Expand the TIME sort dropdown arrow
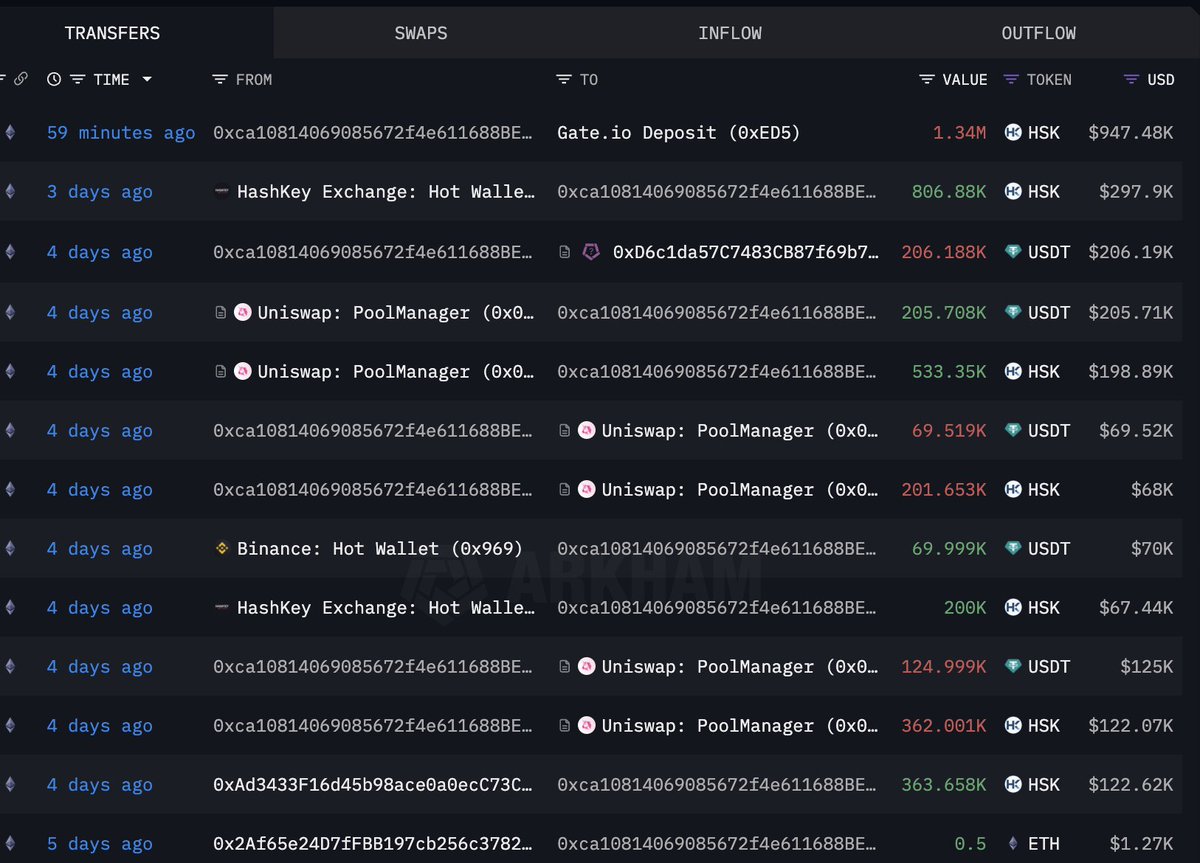The image size is (1200, 863). point(147,79)
